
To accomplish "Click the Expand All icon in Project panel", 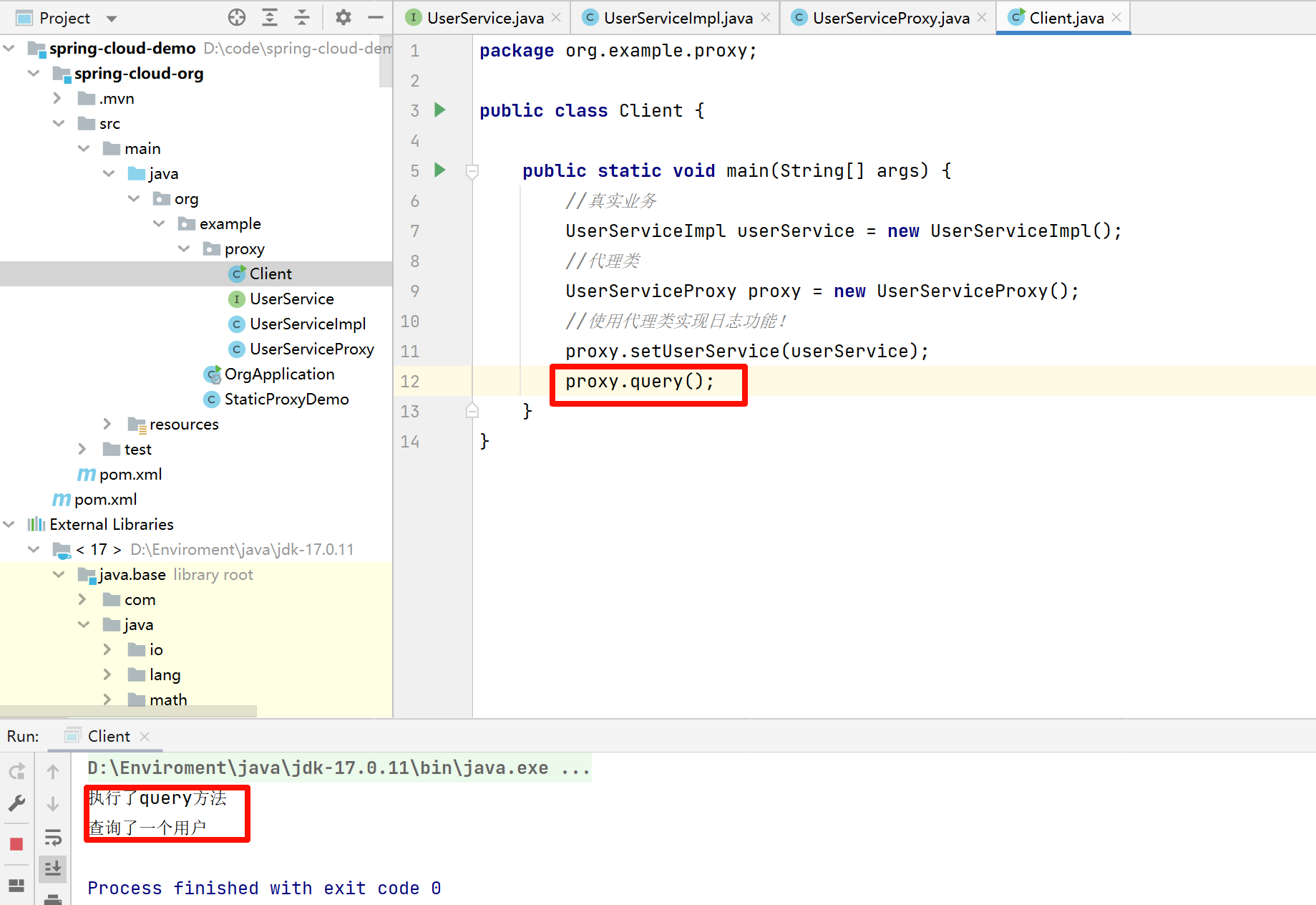I will tap(270, 17).
